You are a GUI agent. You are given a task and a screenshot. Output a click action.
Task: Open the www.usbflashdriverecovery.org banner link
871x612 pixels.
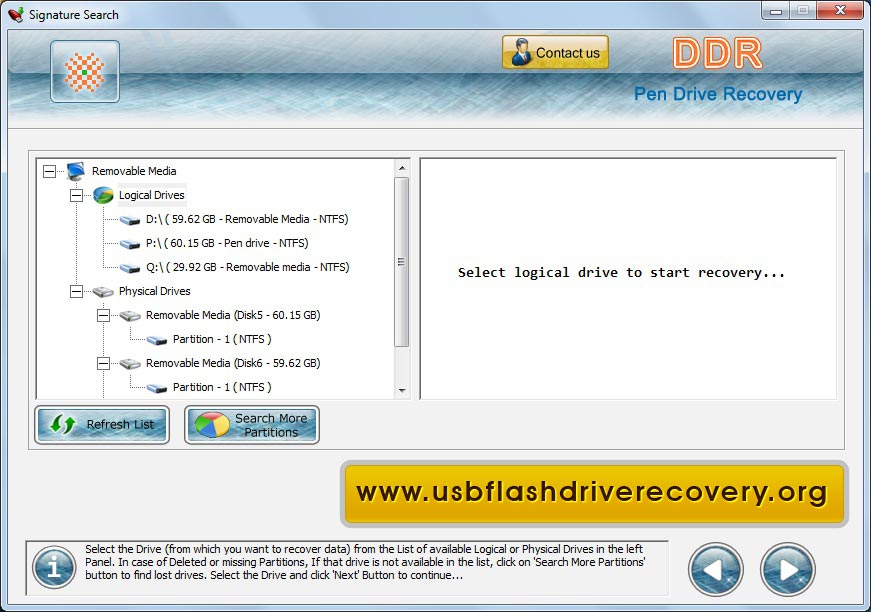coord(594,494)
